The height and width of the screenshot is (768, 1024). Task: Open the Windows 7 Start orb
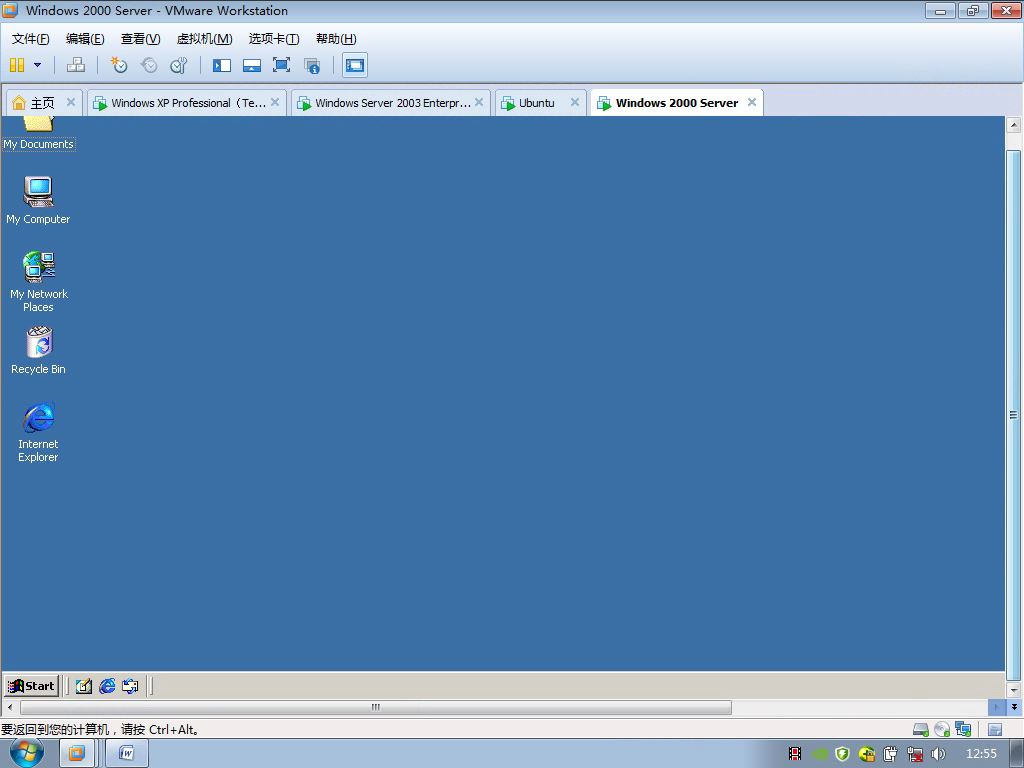click(x=27, y=754)
